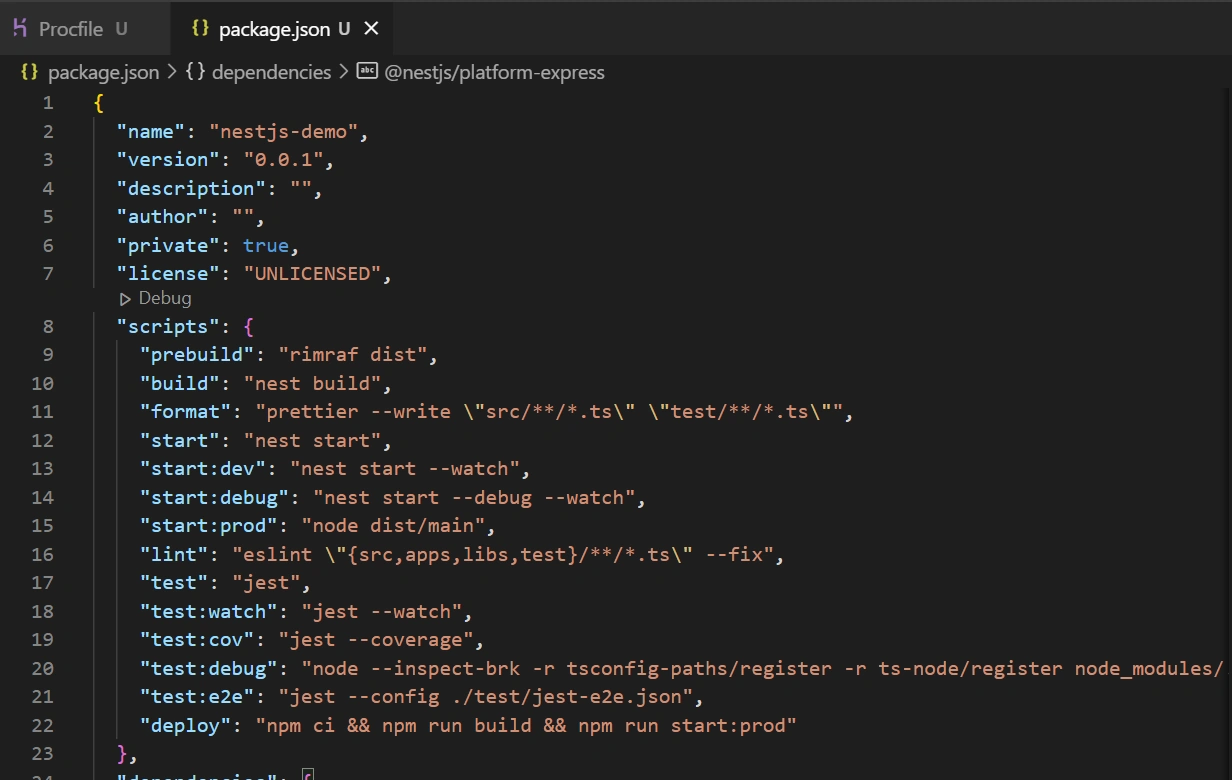Select the package.json tab
The height and width of the screenshot is (780, 1232).
[283, 29]
